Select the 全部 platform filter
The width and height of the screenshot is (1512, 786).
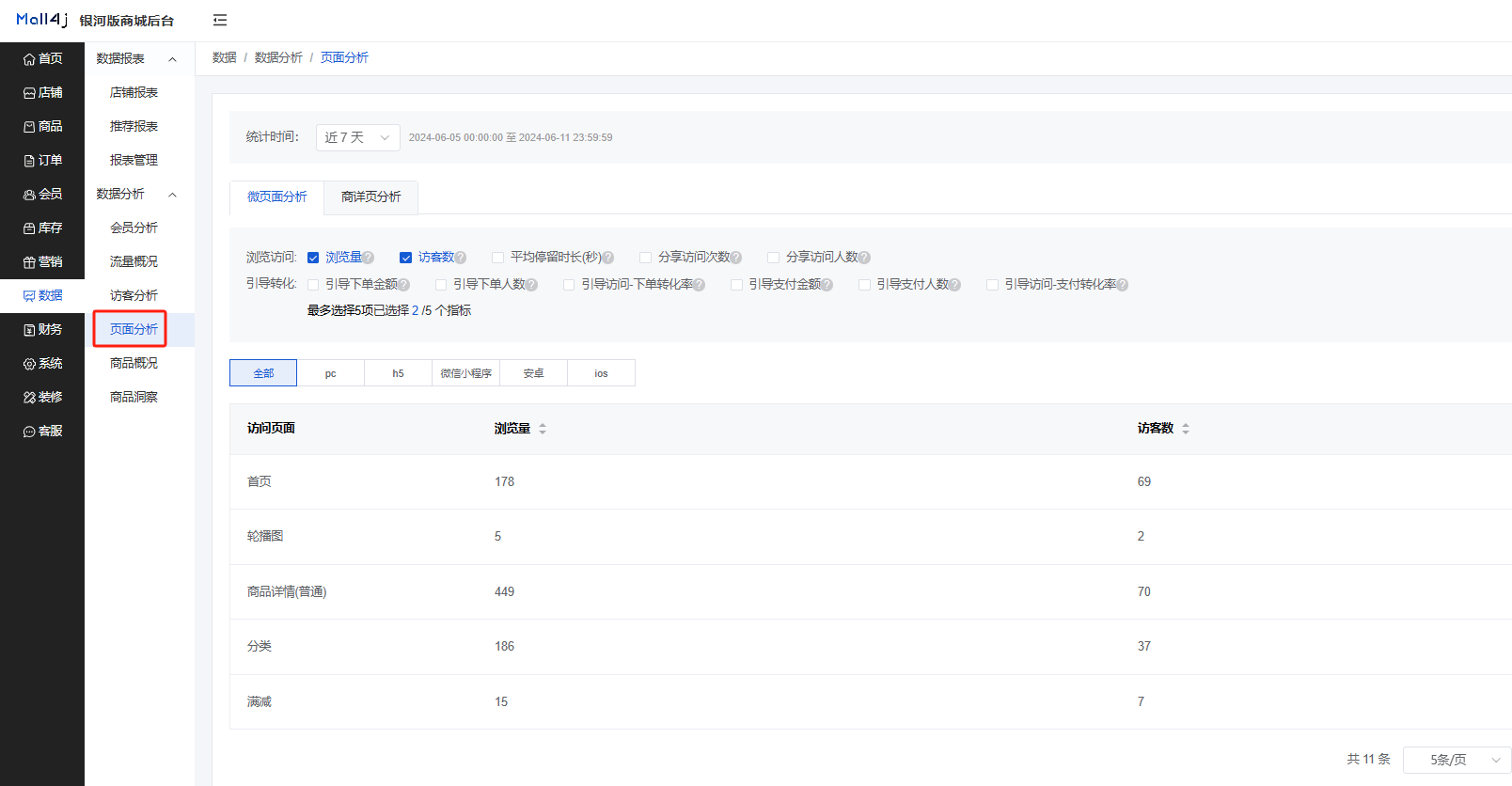263,373
